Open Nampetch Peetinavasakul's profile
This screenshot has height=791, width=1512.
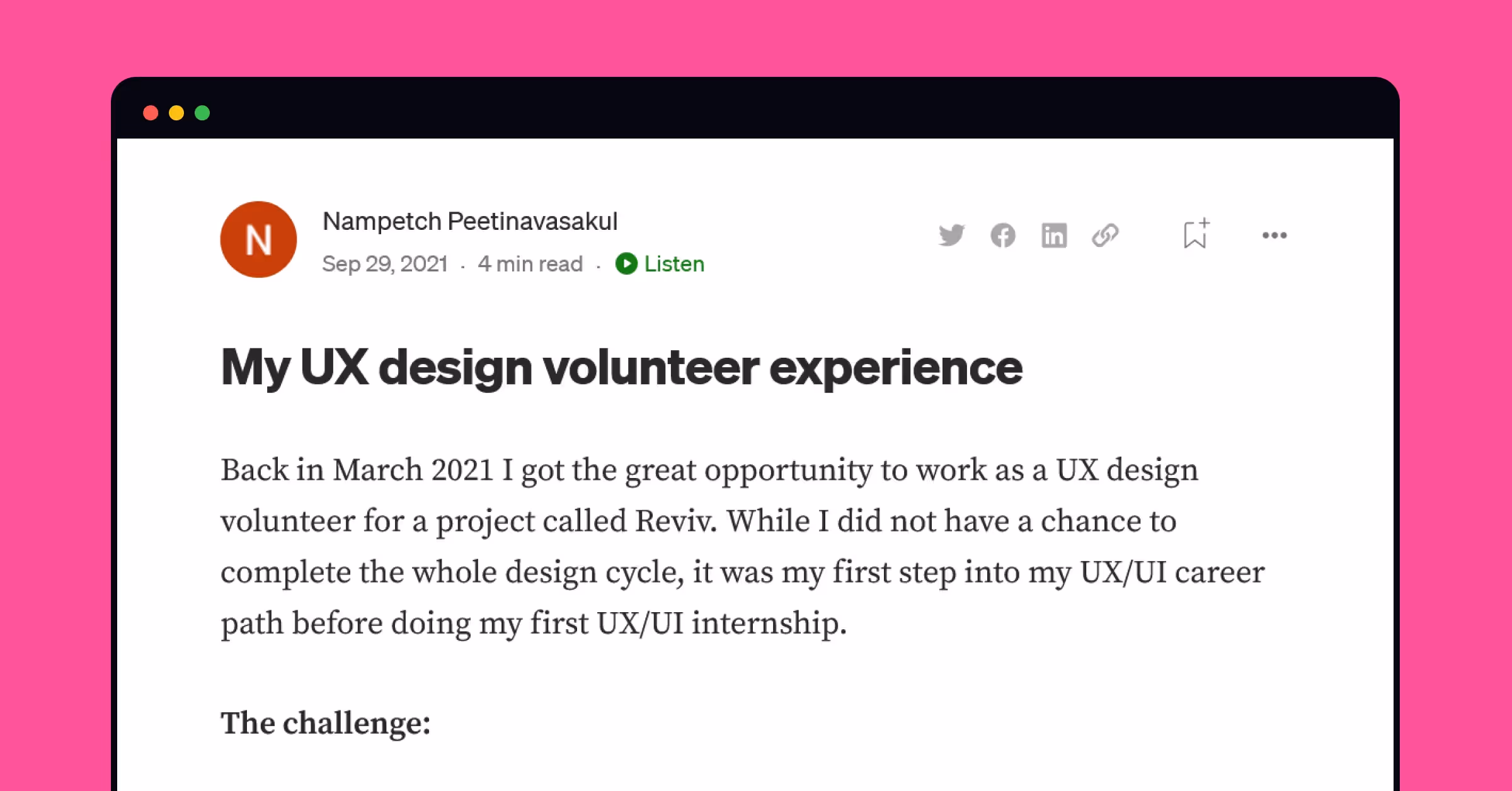point(470,221)
